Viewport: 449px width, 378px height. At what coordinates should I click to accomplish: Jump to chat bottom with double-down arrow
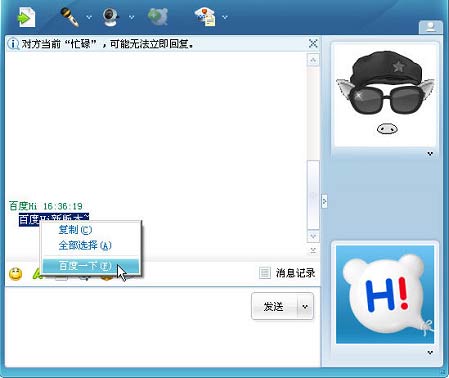pyautogui.click(x=313, y=250)
